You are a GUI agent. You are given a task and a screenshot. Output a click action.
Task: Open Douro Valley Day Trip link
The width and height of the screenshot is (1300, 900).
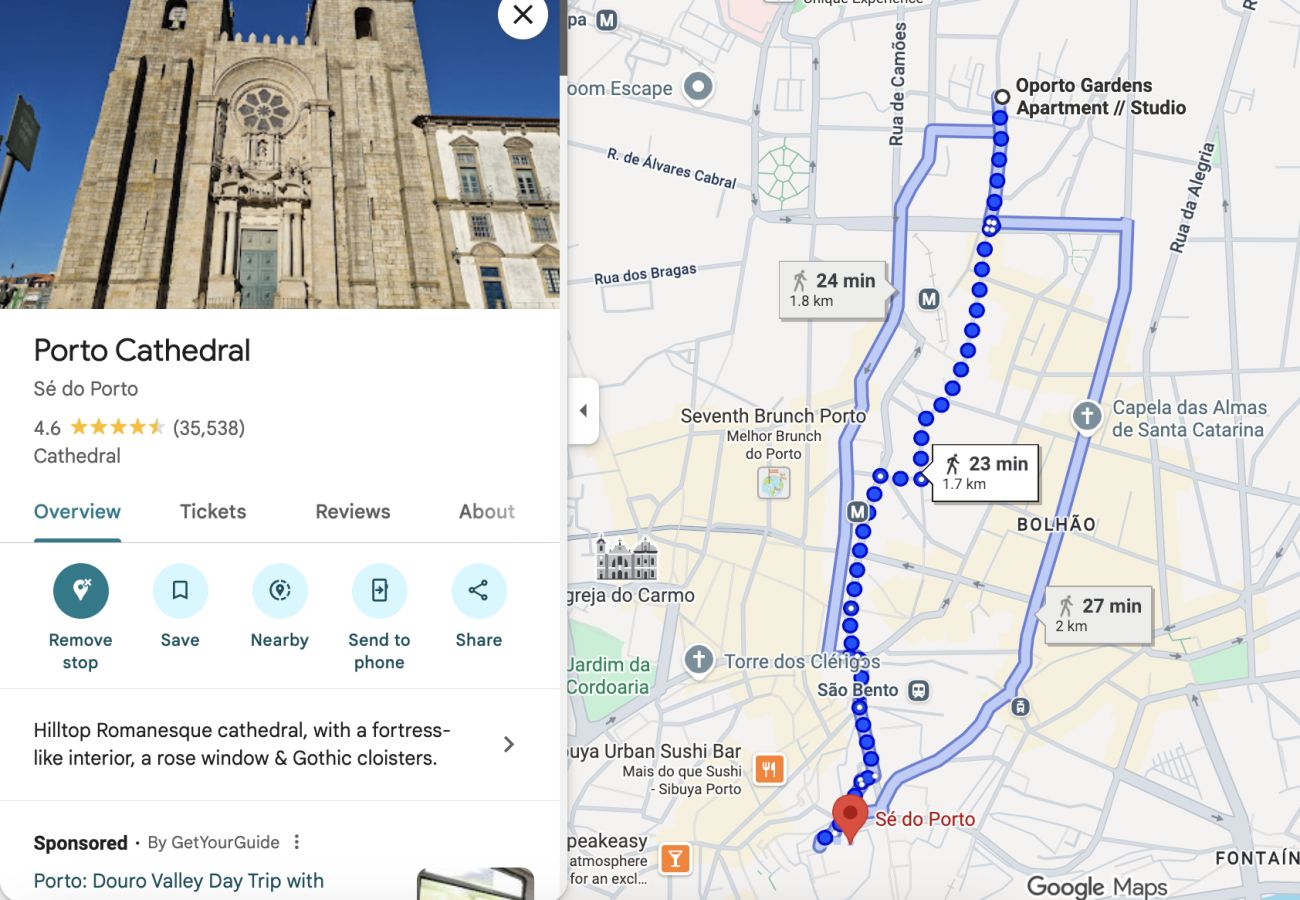178,881
